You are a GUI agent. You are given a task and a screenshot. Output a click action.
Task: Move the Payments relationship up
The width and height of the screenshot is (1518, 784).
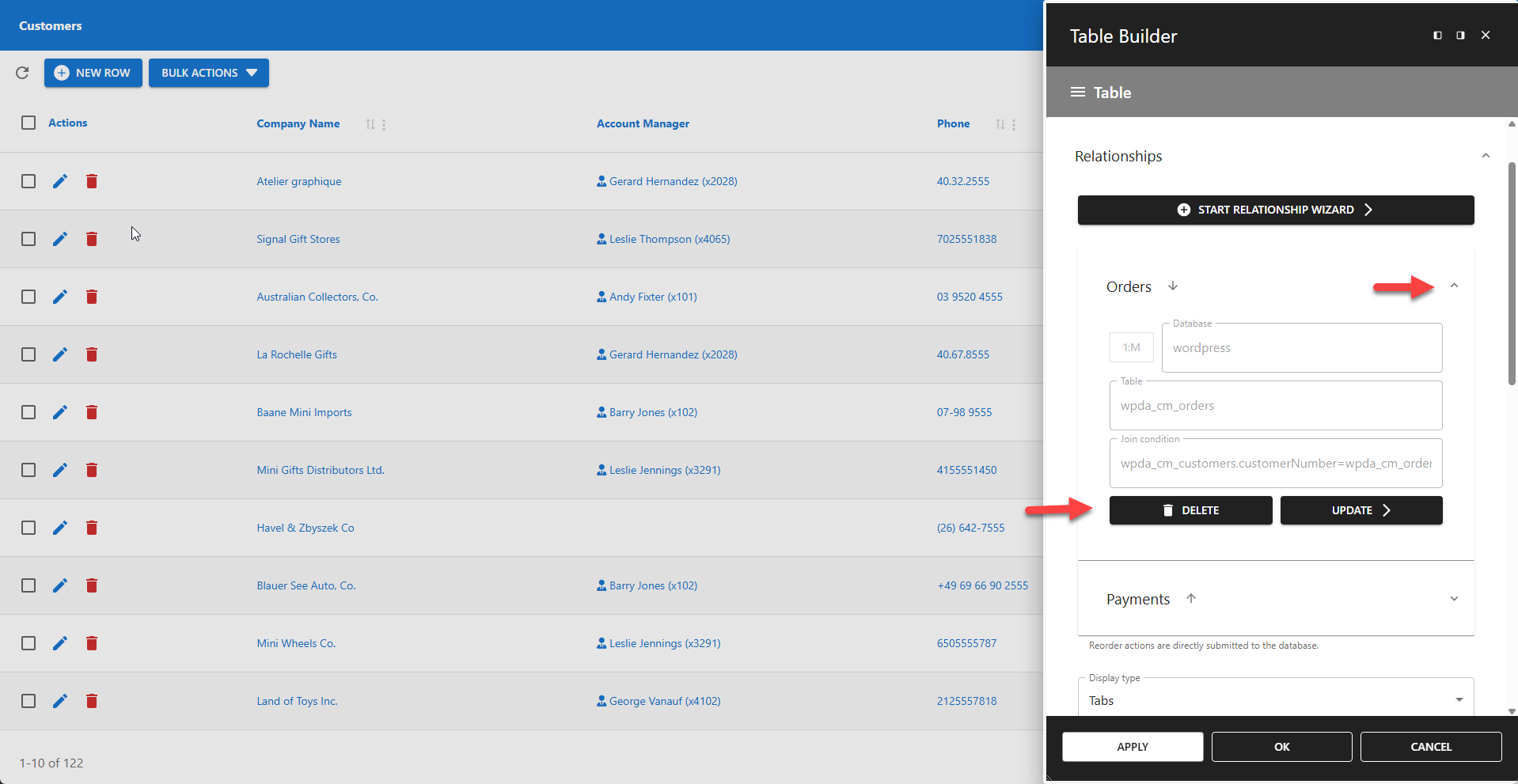(1192, 599)
